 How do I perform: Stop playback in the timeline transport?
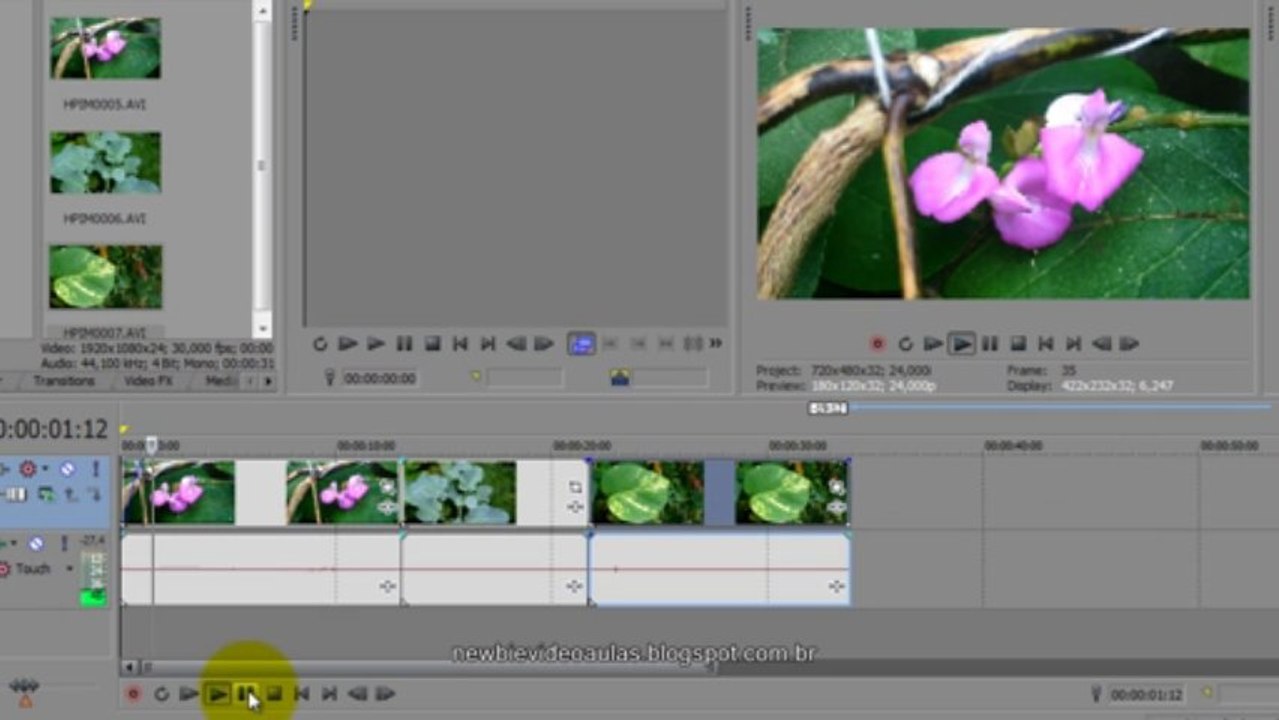coord(274,693)
